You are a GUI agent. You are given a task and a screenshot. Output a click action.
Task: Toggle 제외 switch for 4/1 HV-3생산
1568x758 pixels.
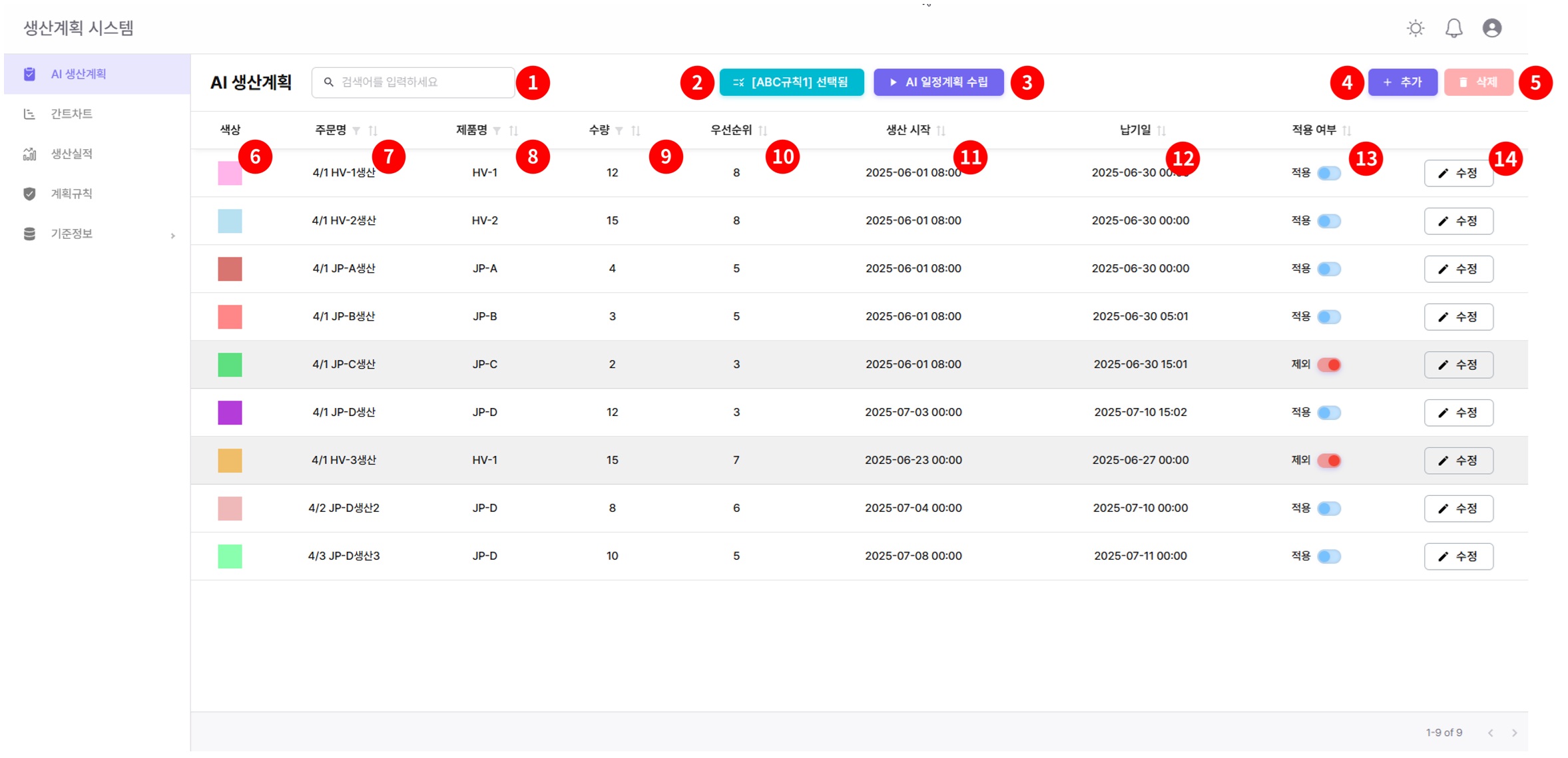pyautogui.click(x=1328, y=461)
